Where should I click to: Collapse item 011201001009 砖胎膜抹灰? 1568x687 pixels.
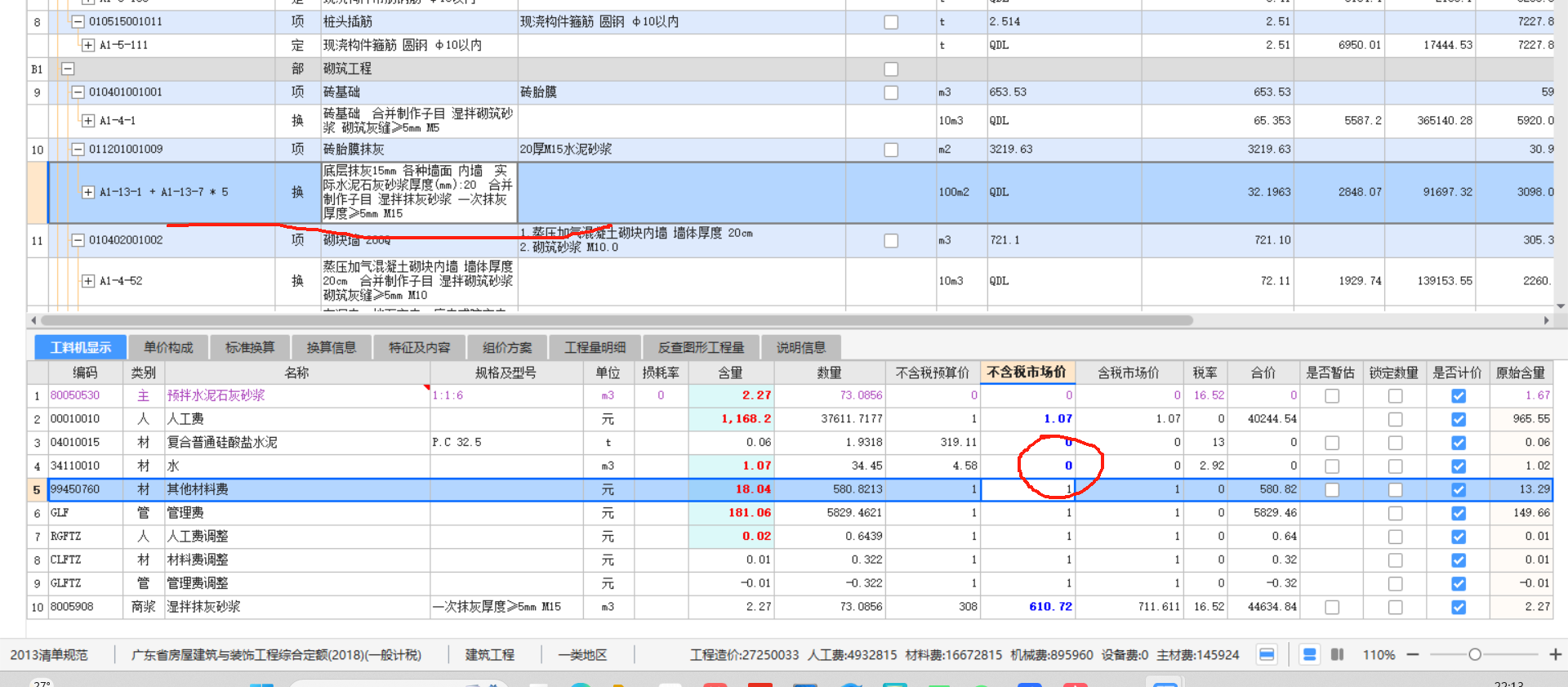pyautogui.click(x=78, y=149)
